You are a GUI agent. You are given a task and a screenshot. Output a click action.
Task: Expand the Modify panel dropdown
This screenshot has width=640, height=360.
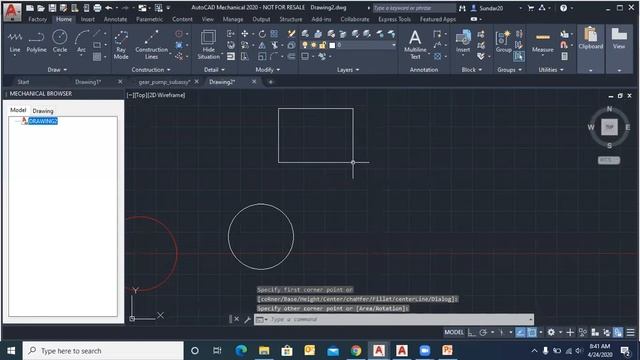(x=268, y=70)
